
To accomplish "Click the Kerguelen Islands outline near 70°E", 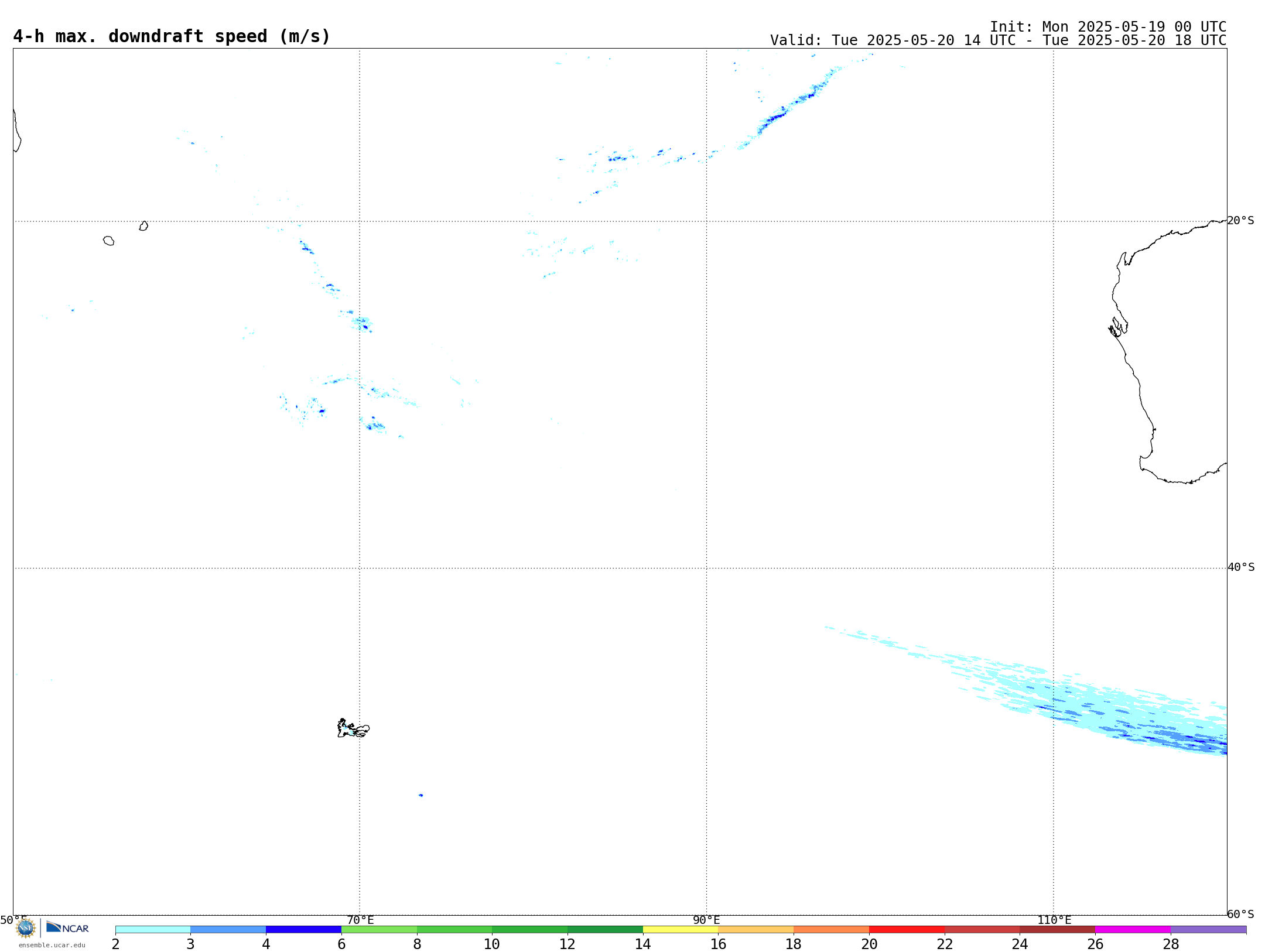I will [353, 728].
